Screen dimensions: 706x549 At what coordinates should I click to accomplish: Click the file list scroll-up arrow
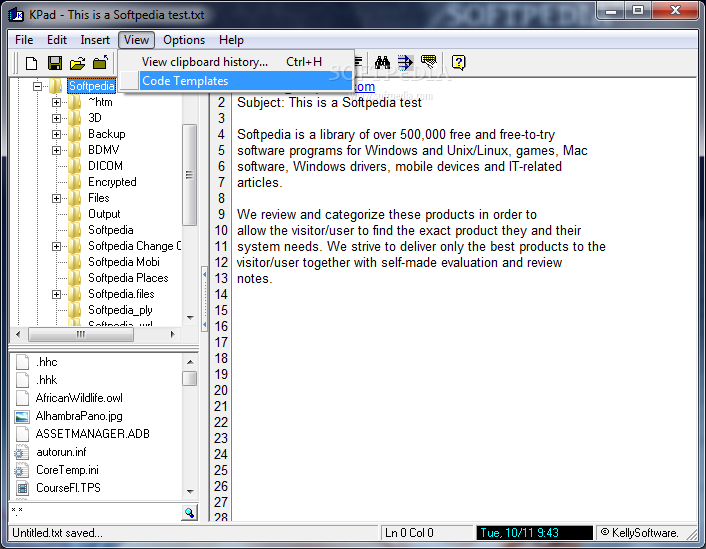click(x=190, y=362)
